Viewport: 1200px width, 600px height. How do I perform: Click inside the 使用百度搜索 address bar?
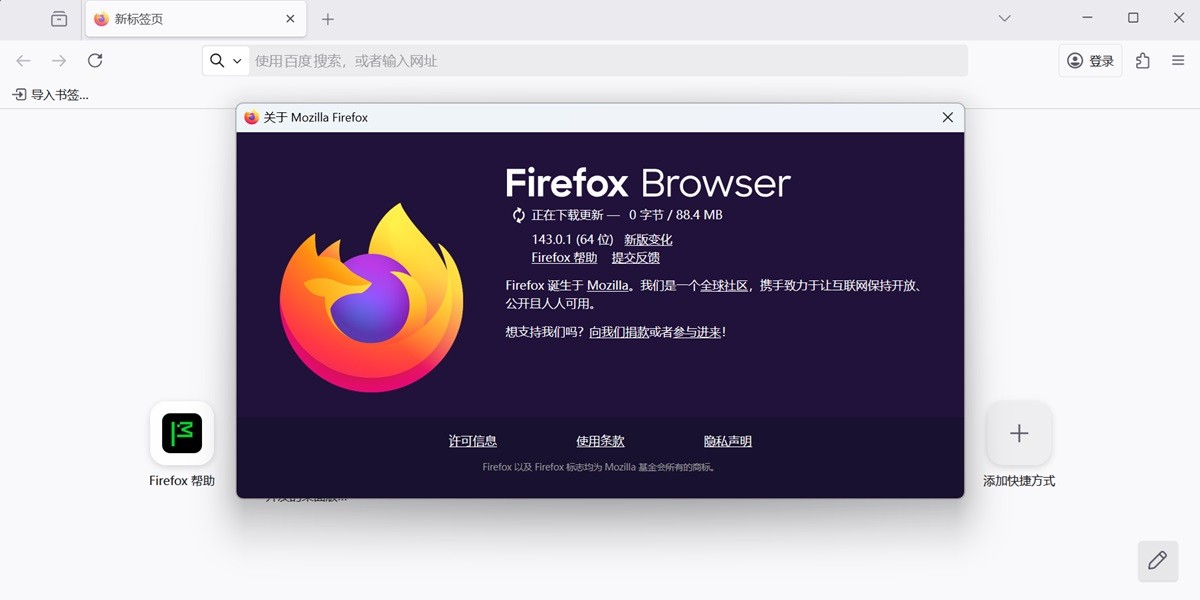pos(500,60)
